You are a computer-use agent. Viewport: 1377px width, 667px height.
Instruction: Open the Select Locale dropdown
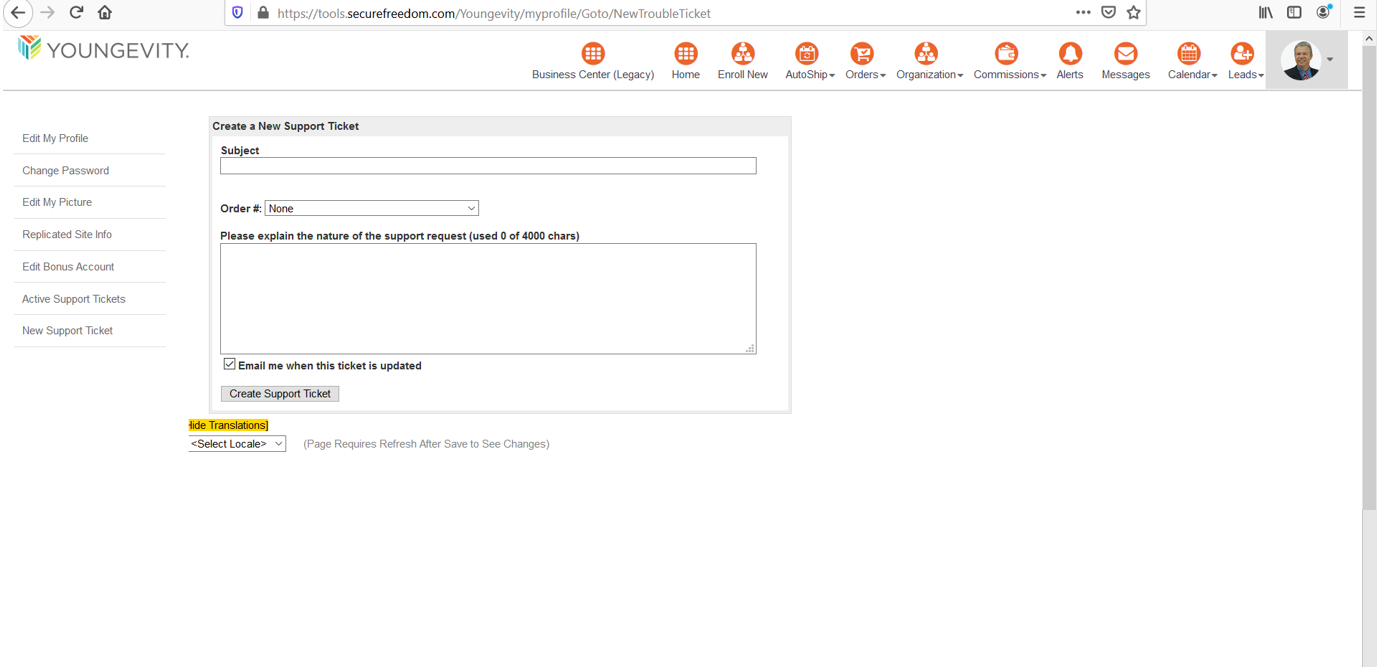point(237,444)
